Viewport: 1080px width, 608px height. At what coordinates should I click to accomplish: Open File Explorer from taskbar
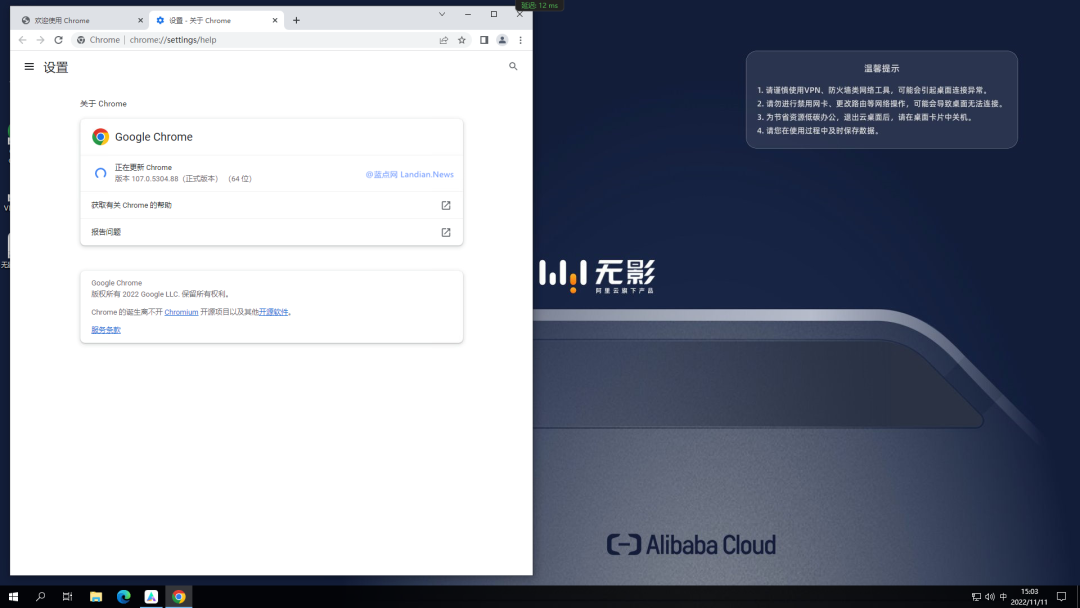point(96,597)
